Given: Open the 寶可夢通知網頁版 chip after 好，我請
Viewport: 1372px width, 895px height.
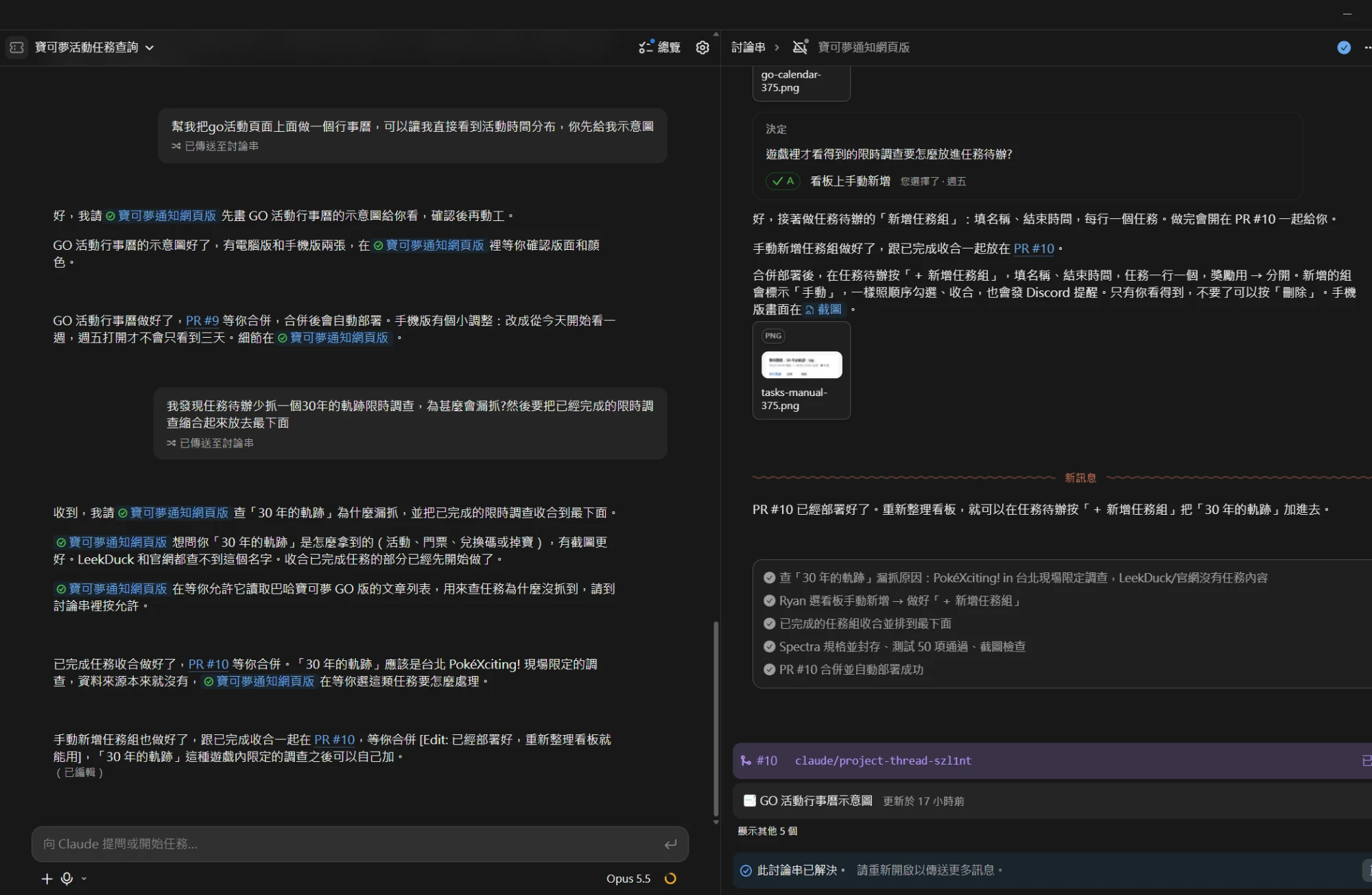Looking at the screenshot, I should click(161, 216).
